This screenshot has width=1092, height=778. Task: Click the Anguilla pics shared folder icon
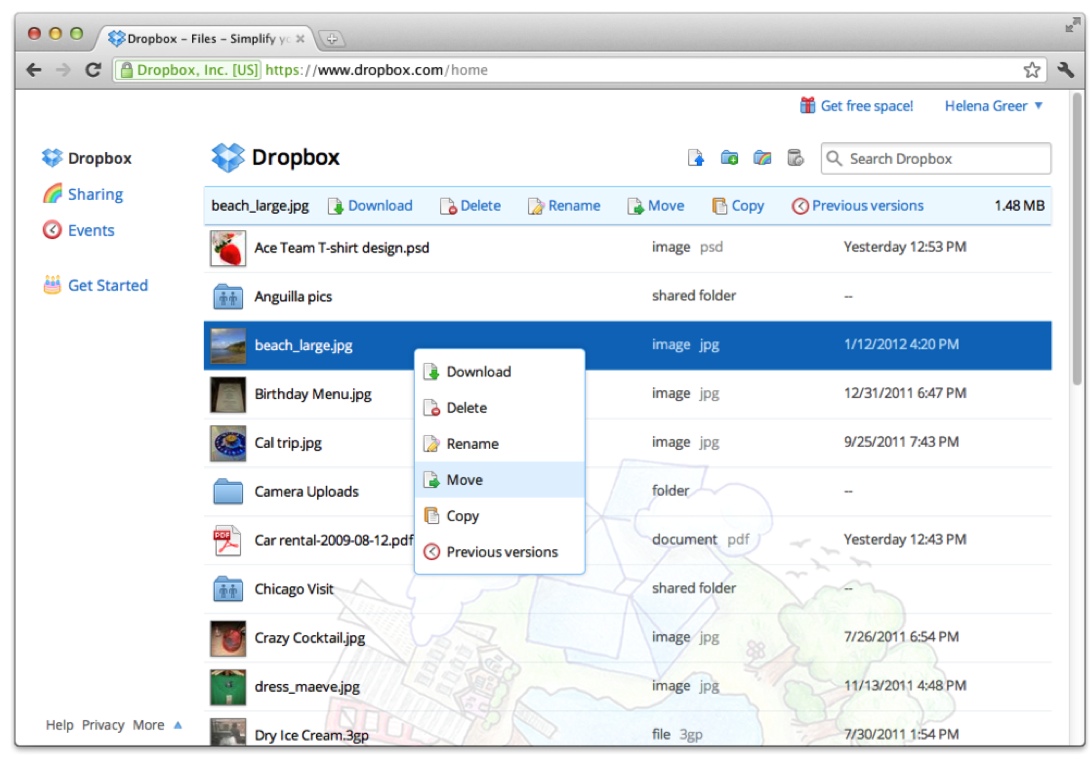228,297
